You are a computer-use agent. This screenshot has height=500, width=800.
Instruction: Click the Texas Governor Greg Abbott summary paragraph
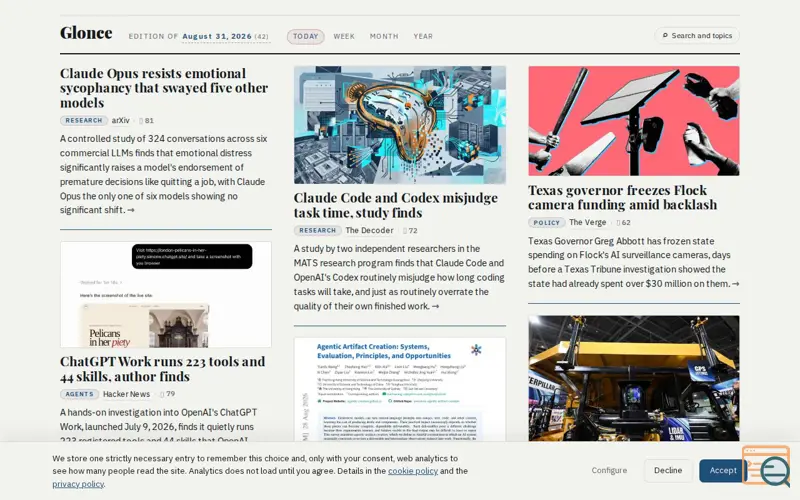633,262
